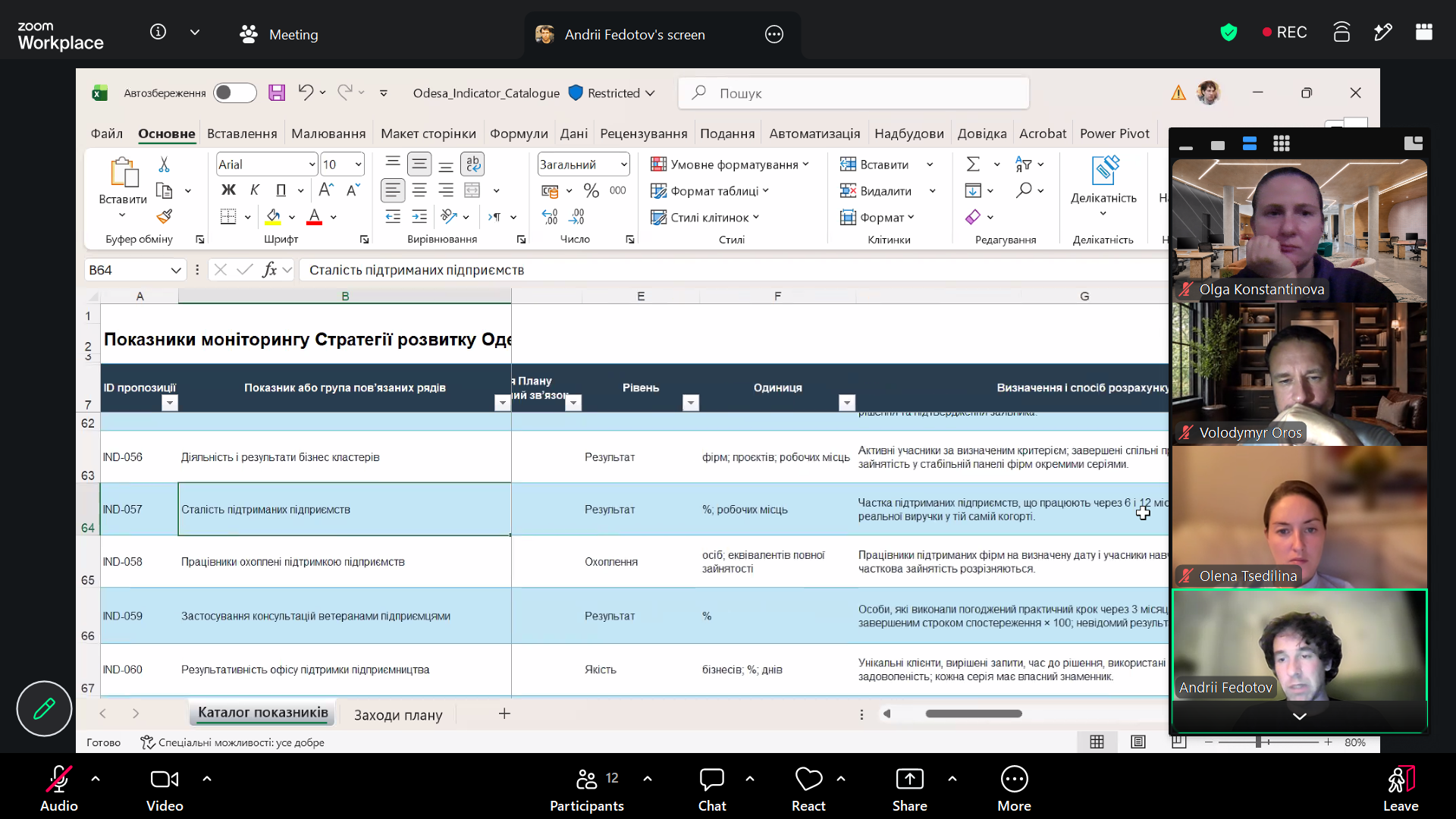Apply bold with the Ж button
Image resolution: width=1456 pixels, height=819 pixels.
coord(228,190)
